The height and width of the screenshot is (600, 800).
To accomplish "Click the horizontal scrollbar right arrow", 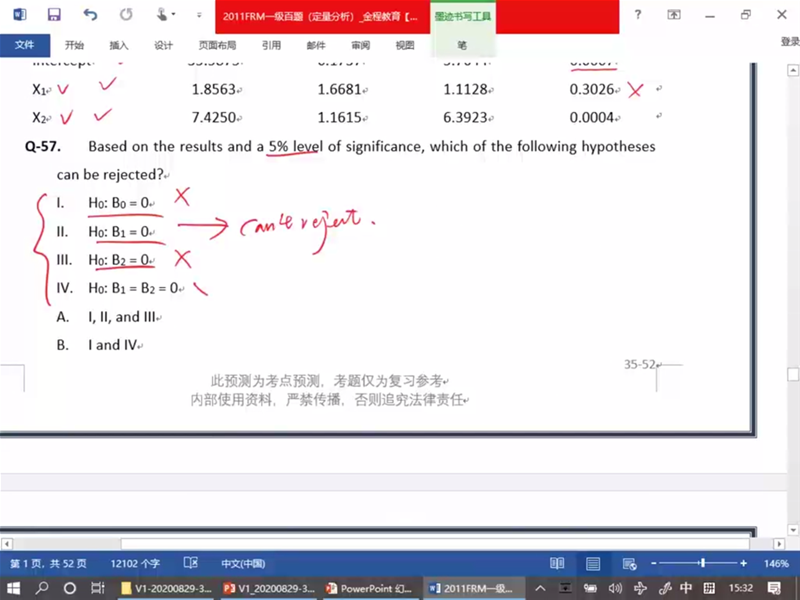I will point(779,544).
